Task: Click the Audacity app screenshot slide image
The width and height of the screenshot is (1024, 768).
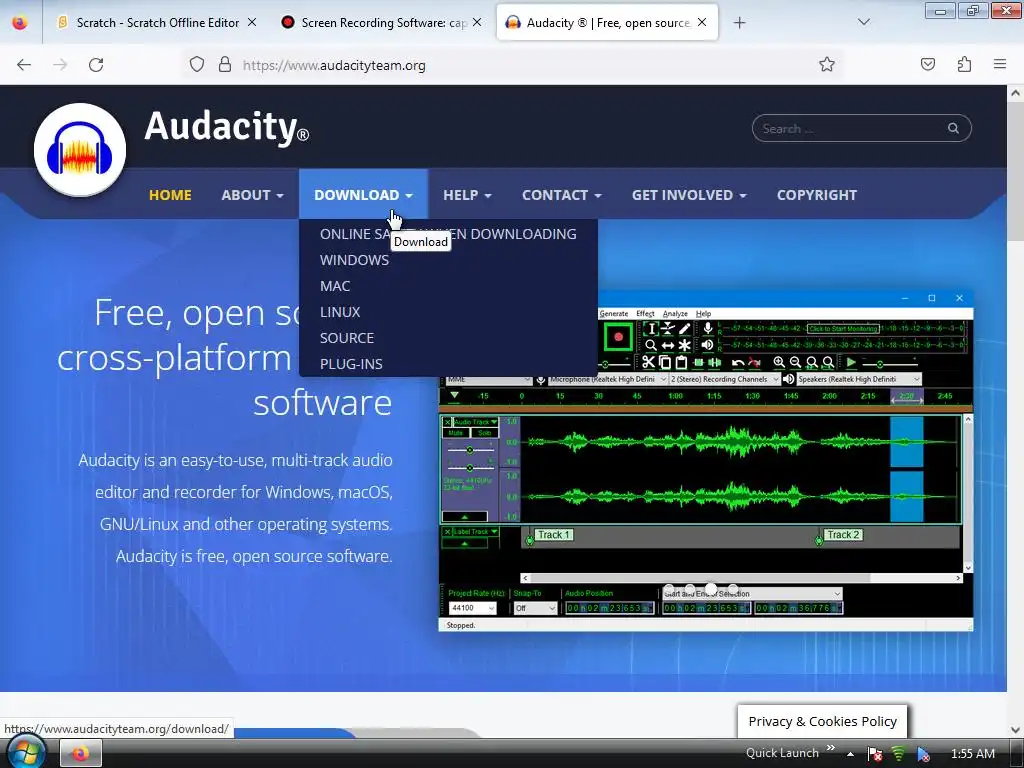Action: pyautogui.click(x=706, y=461)
